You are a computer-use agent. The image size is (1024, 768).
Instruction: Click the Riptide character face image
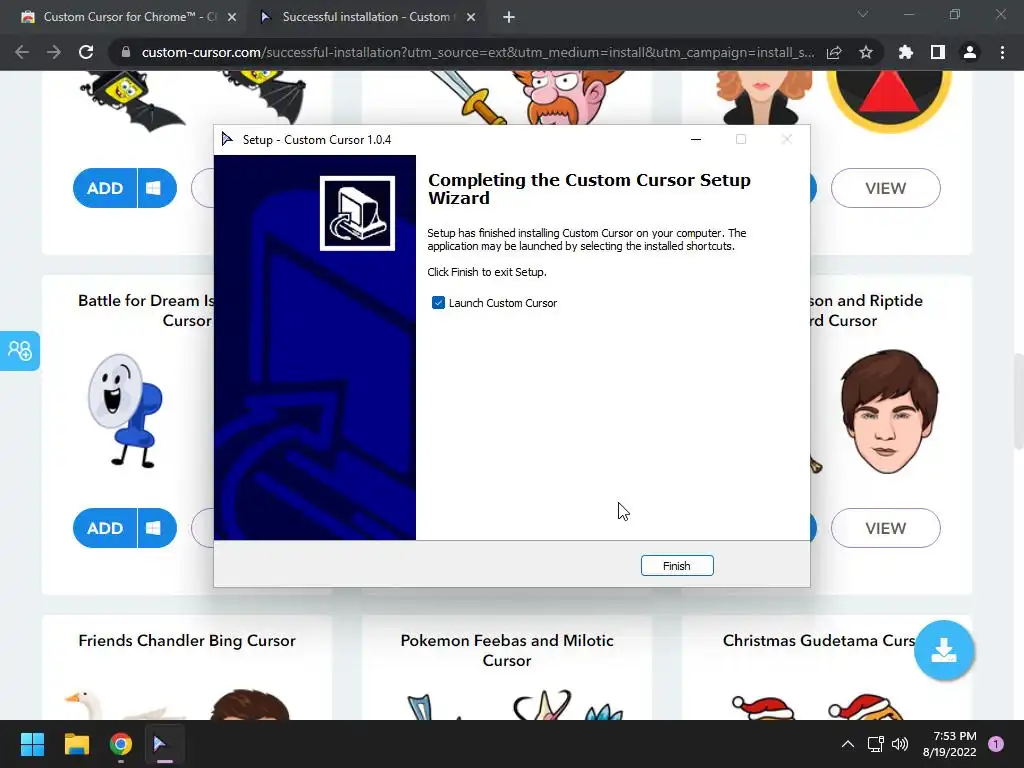pos(889,411)
